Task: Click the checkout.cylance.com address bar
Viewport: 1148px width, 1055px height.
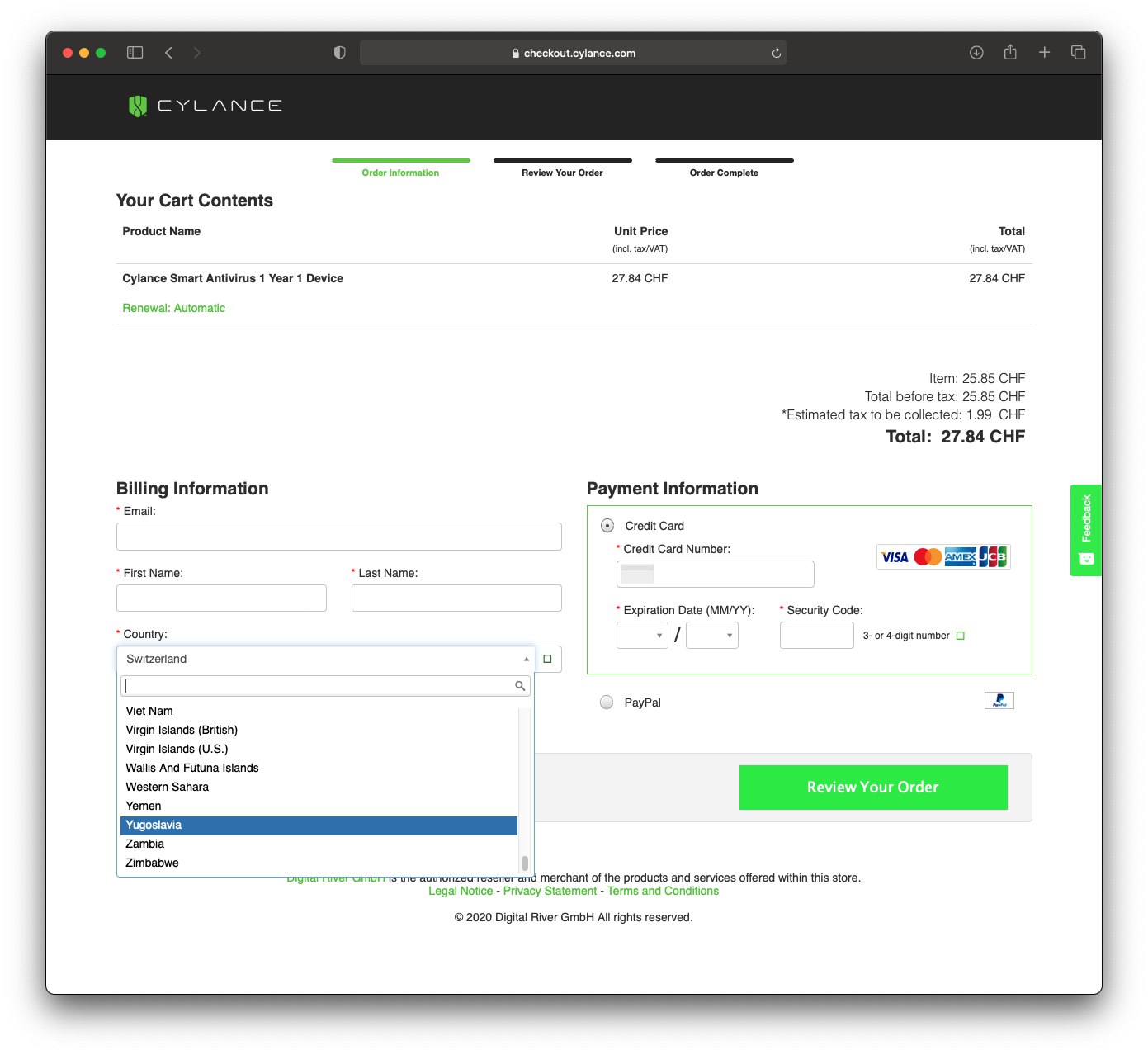Action: click(573, 53)
